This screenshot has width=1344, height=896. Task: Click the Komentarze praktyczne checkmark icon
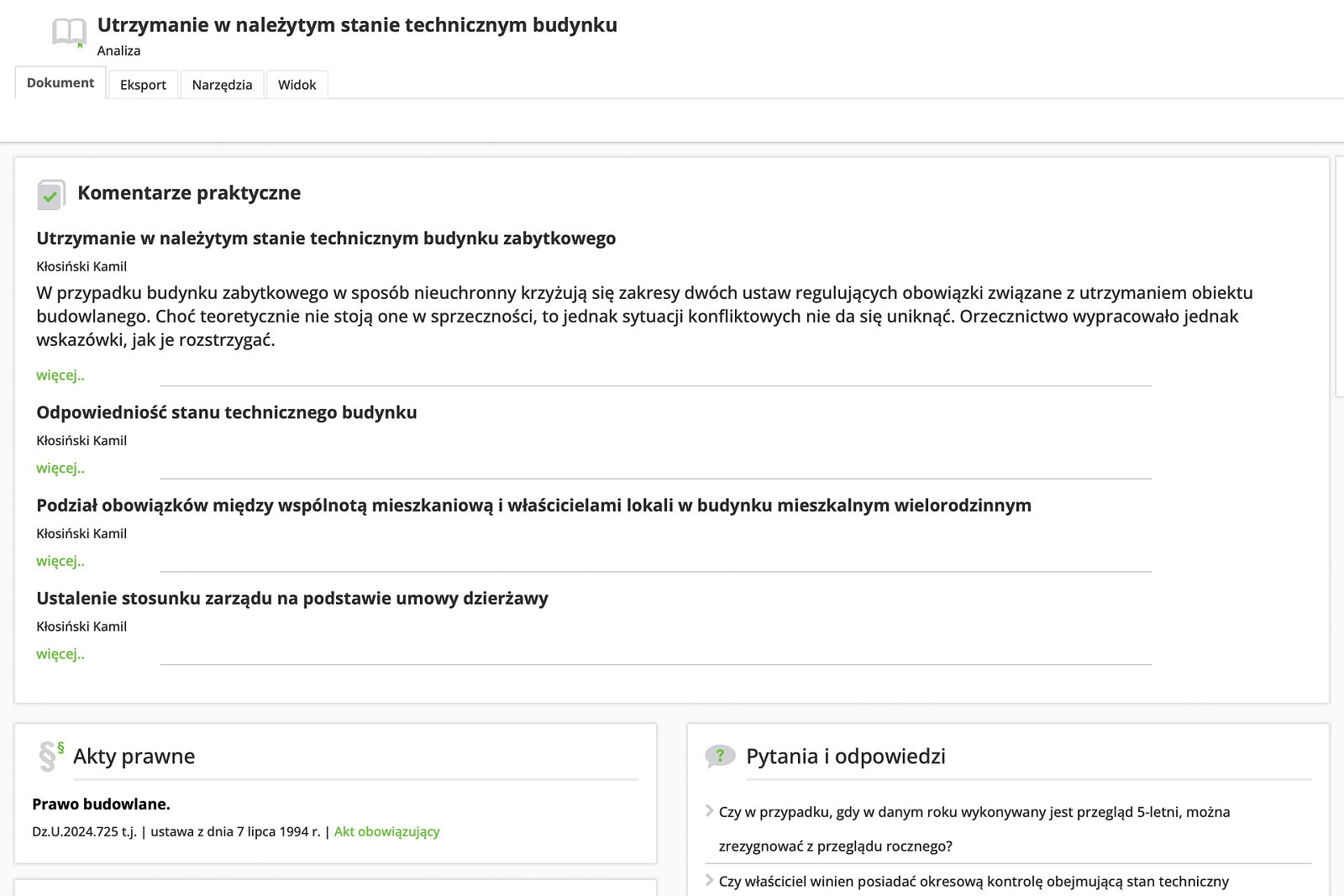pos(50,195)
